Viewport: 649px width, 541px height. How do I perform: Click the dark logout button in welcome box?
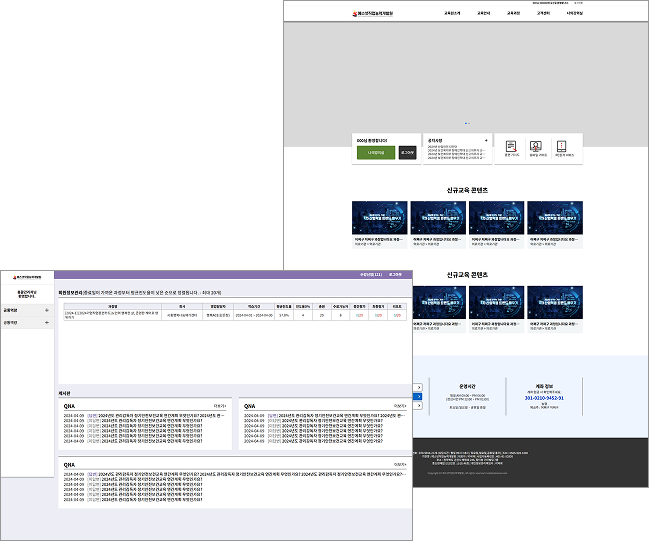click(x=407, y=152)
